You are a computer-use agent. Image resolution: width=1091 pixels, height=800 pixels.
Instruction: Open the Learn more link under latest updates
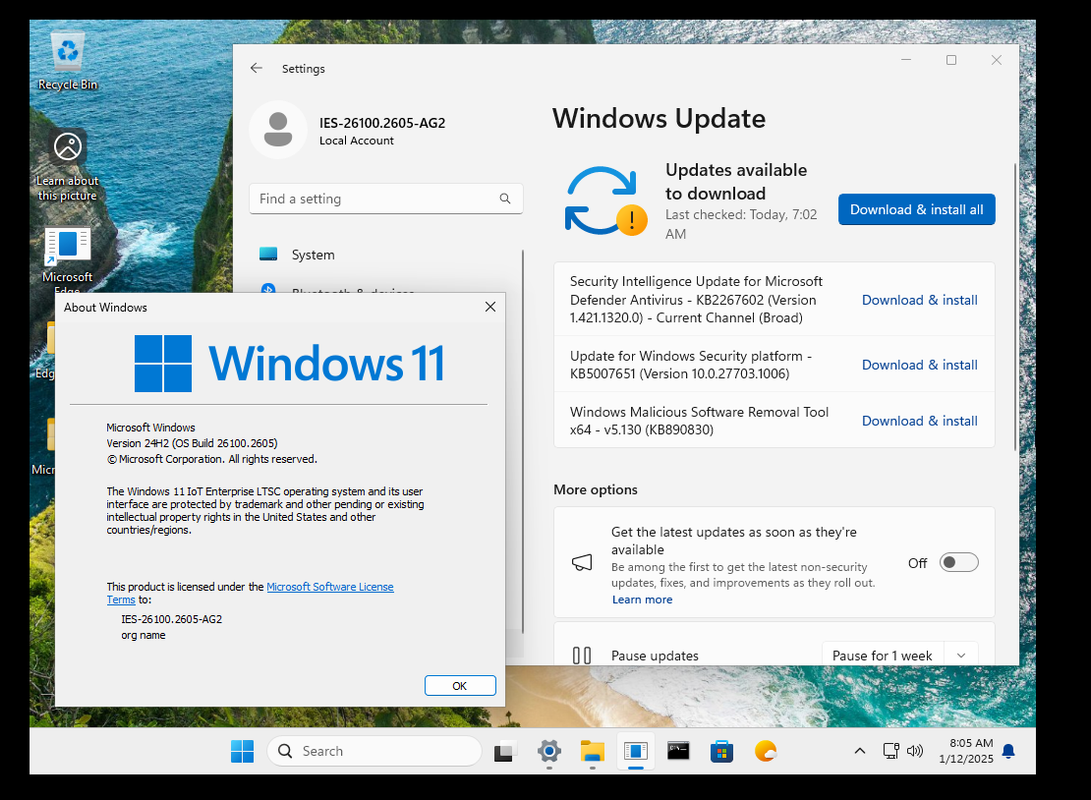click(x=642, y=600)
